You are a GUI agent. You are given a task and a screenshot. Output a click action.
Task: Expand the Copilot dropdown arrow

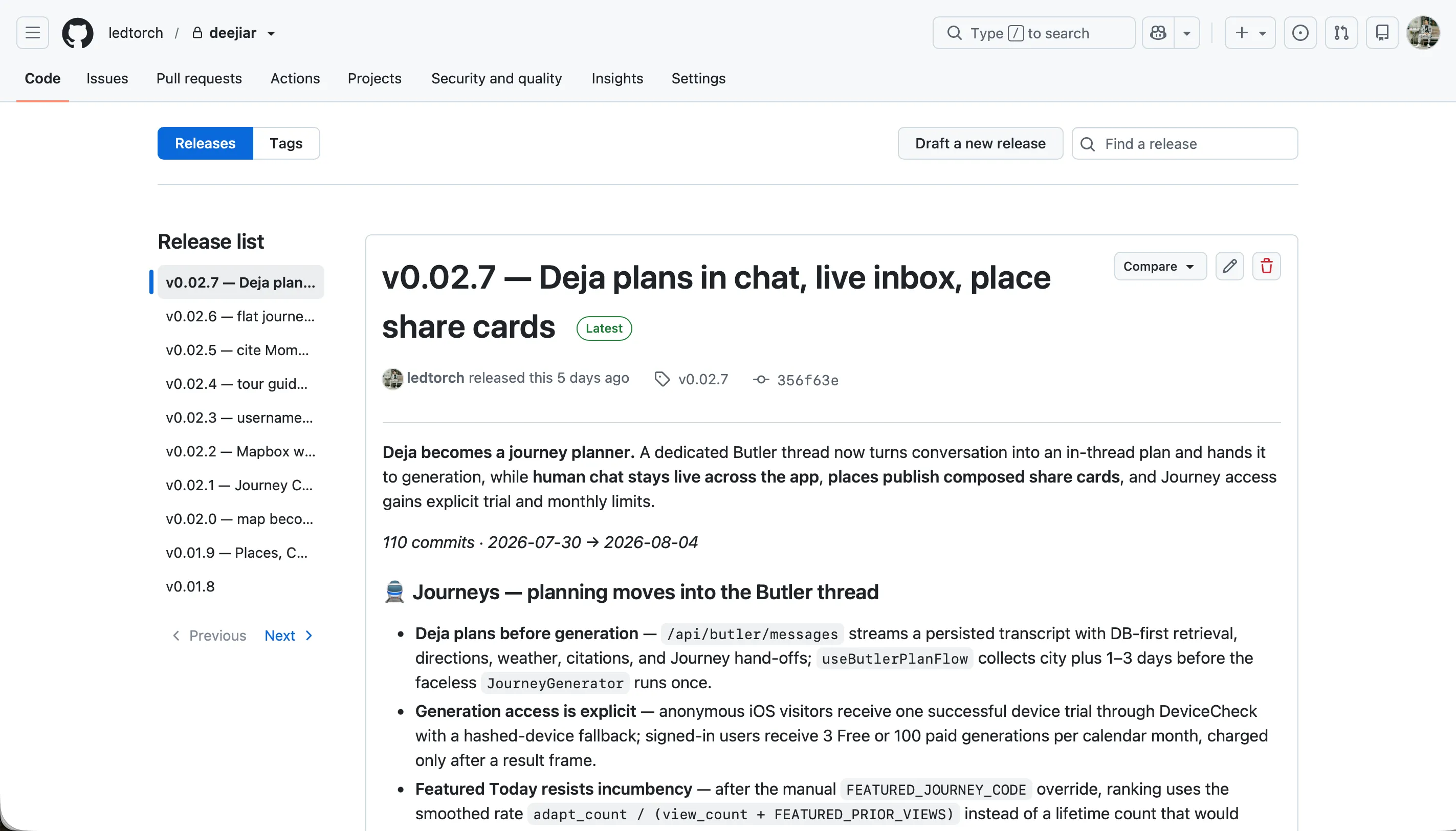click(x=1187, y=33)
